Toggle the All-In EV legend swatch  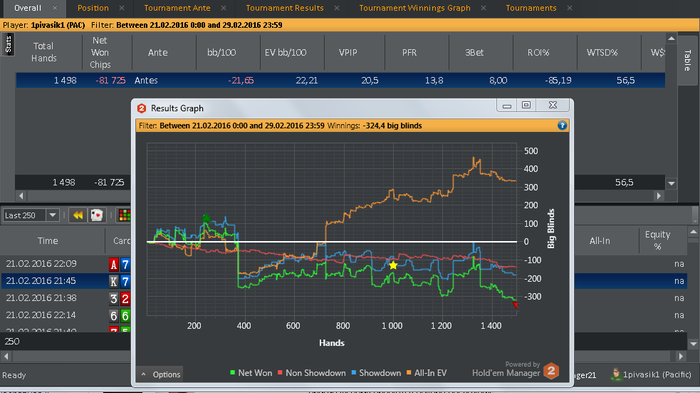coord(408,372)
